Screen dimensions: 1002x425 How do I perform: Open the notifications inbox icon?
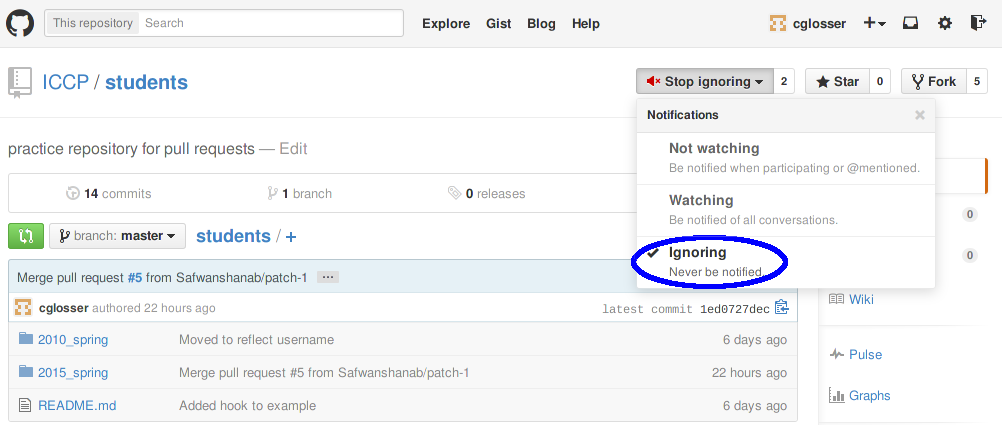point(911,24)
